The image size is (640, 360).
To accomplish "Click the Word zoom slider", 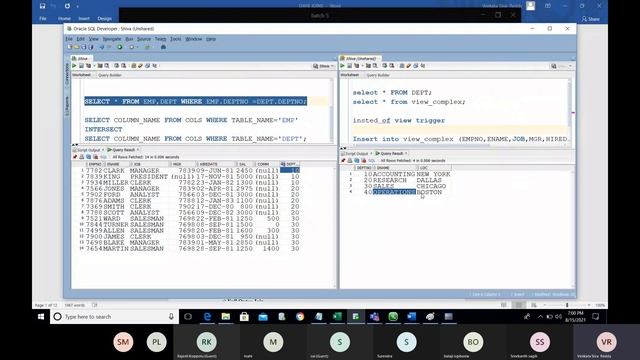I will [567, 305].
